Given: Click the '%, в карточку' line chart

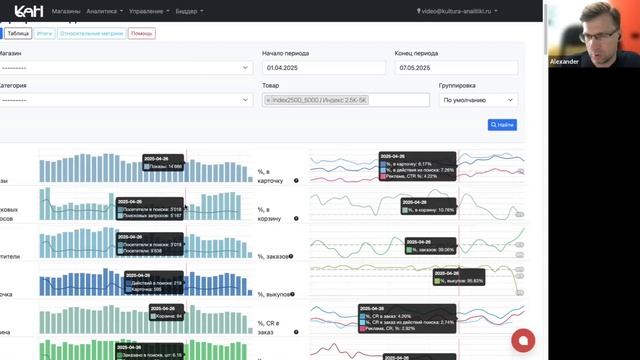Looking at the screenshot, I should 417,166.
